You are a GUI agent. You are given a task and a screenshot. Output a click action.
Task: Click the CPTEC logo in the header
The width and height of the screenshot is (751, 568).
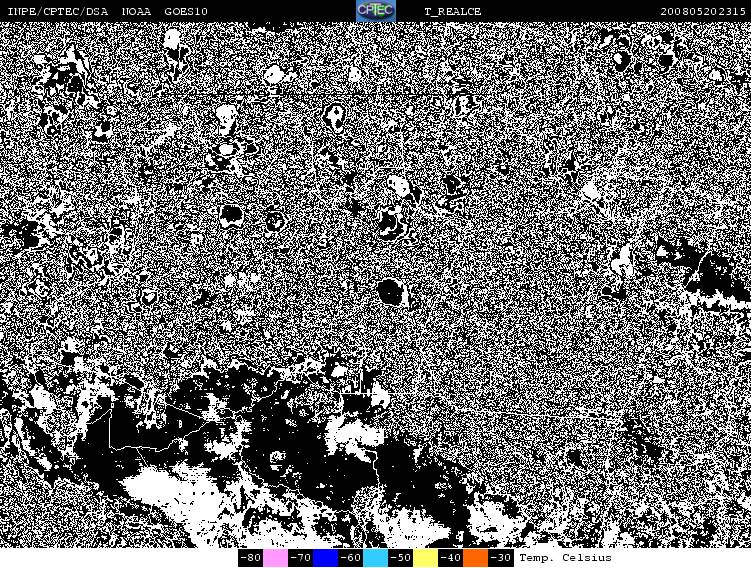click(x=375, y=11)
